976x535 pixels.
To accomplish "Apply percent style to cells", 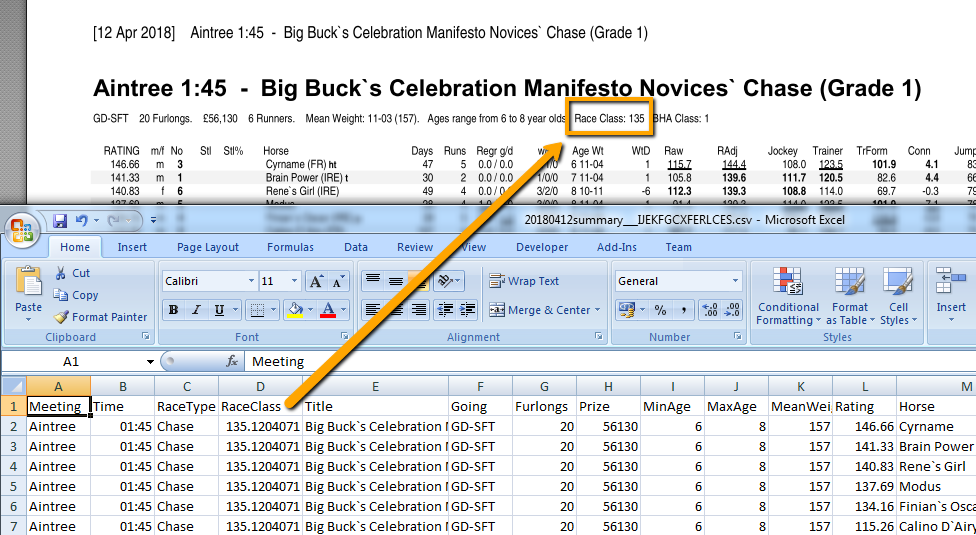I will (x=660, y=310).
